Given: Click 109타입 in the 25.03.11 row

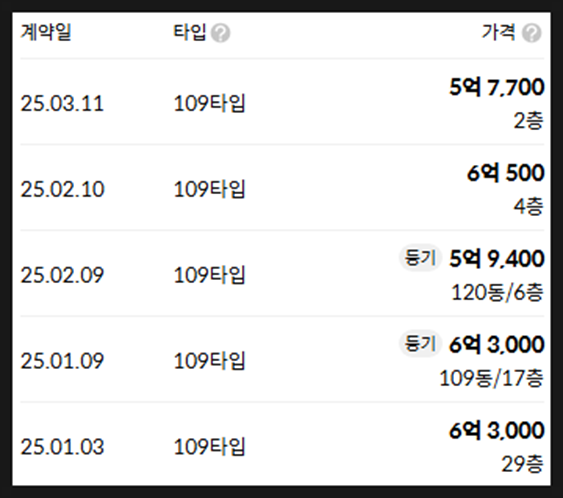Looking at the screenshot, I should coord(209,104).
